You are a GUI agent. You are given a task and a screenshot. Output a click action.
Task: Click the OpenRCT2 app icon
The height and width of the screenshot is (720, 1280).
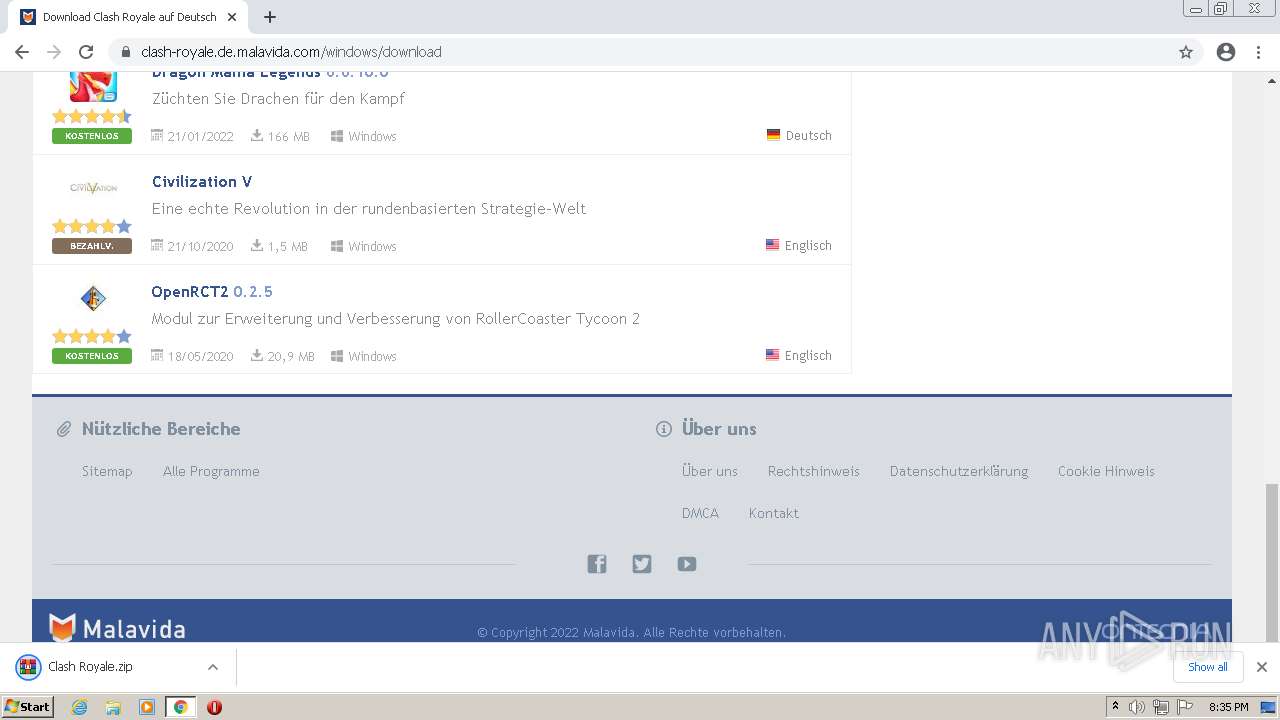[93, 298]
